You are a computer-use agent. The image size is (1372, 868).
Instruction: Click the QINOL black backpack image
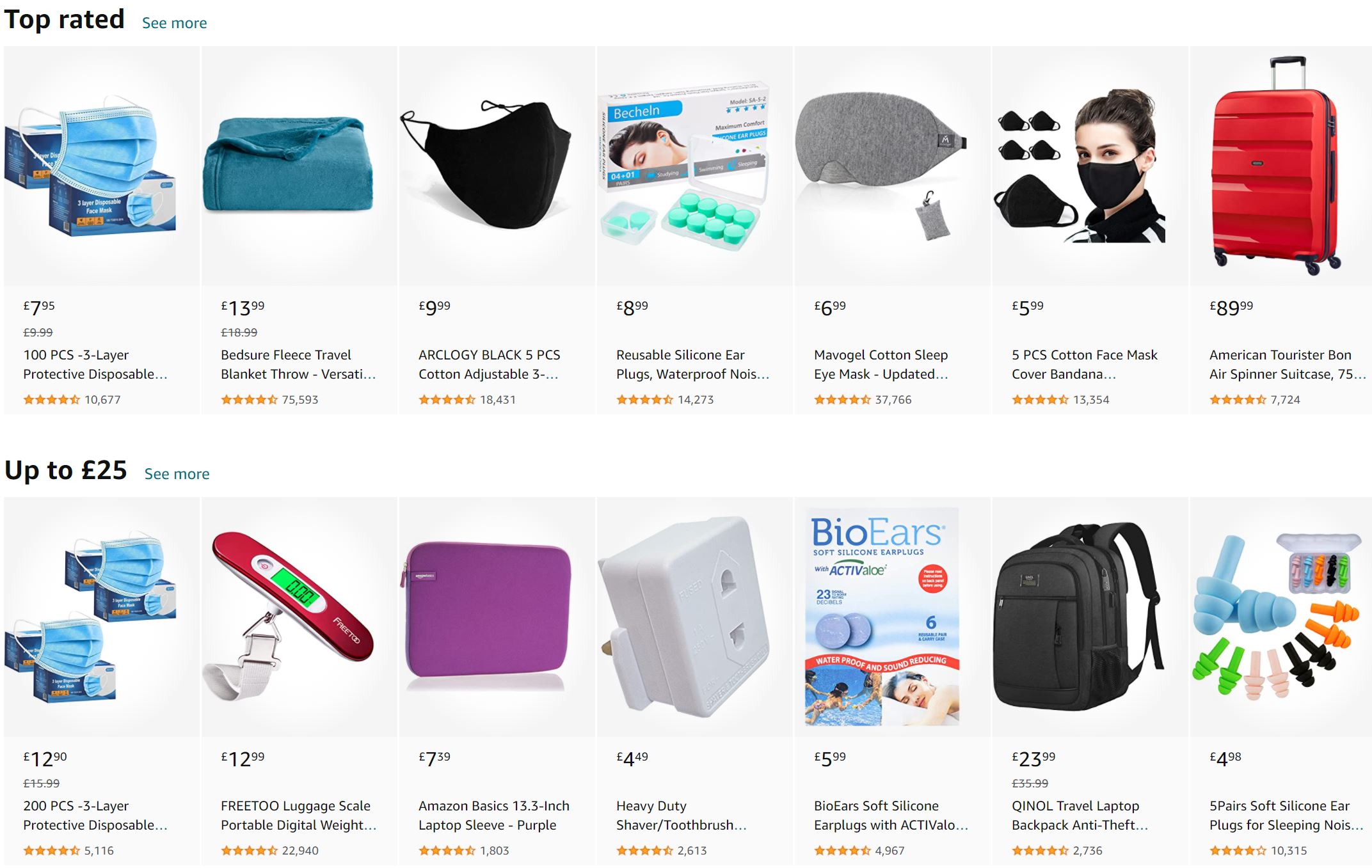[x=1079, y=617]
